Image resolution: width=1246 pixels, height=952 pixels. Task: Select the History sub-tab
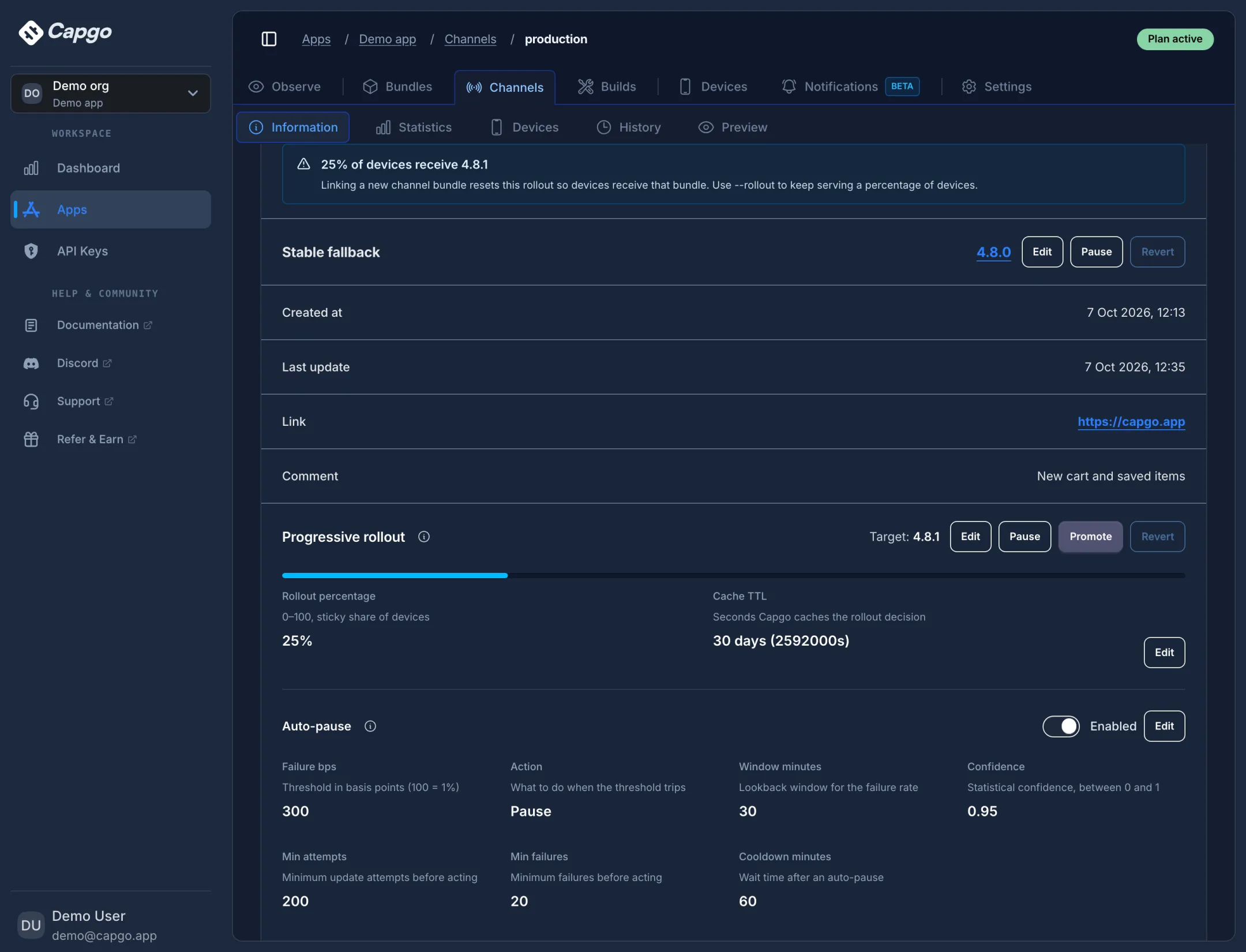tap(629, 128)
